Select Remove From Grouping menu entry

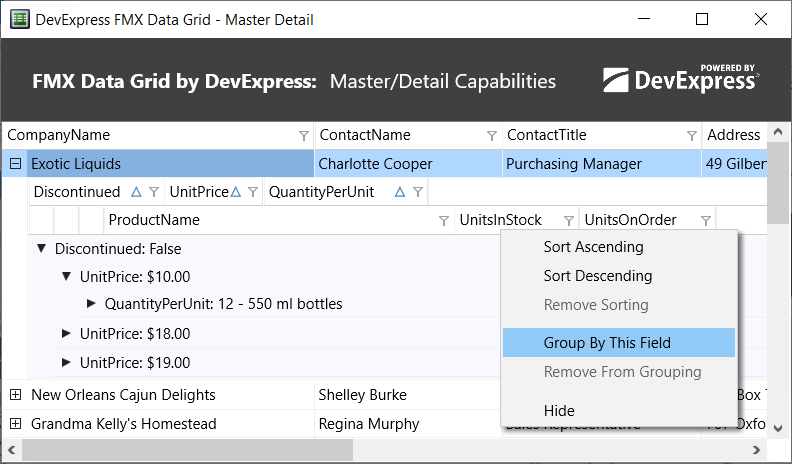619,372
